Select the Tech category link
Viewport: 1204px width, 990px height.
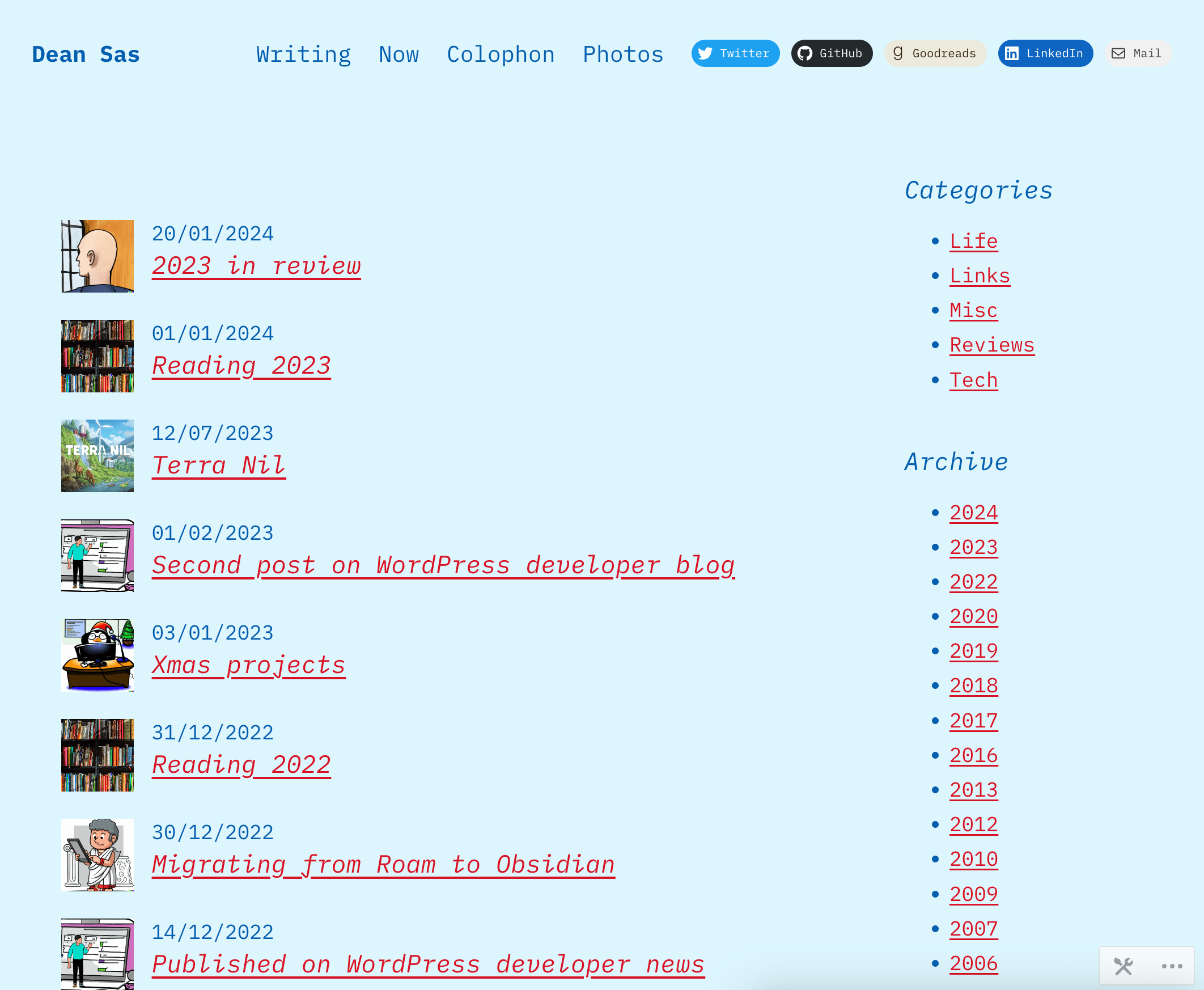[973, 380]
